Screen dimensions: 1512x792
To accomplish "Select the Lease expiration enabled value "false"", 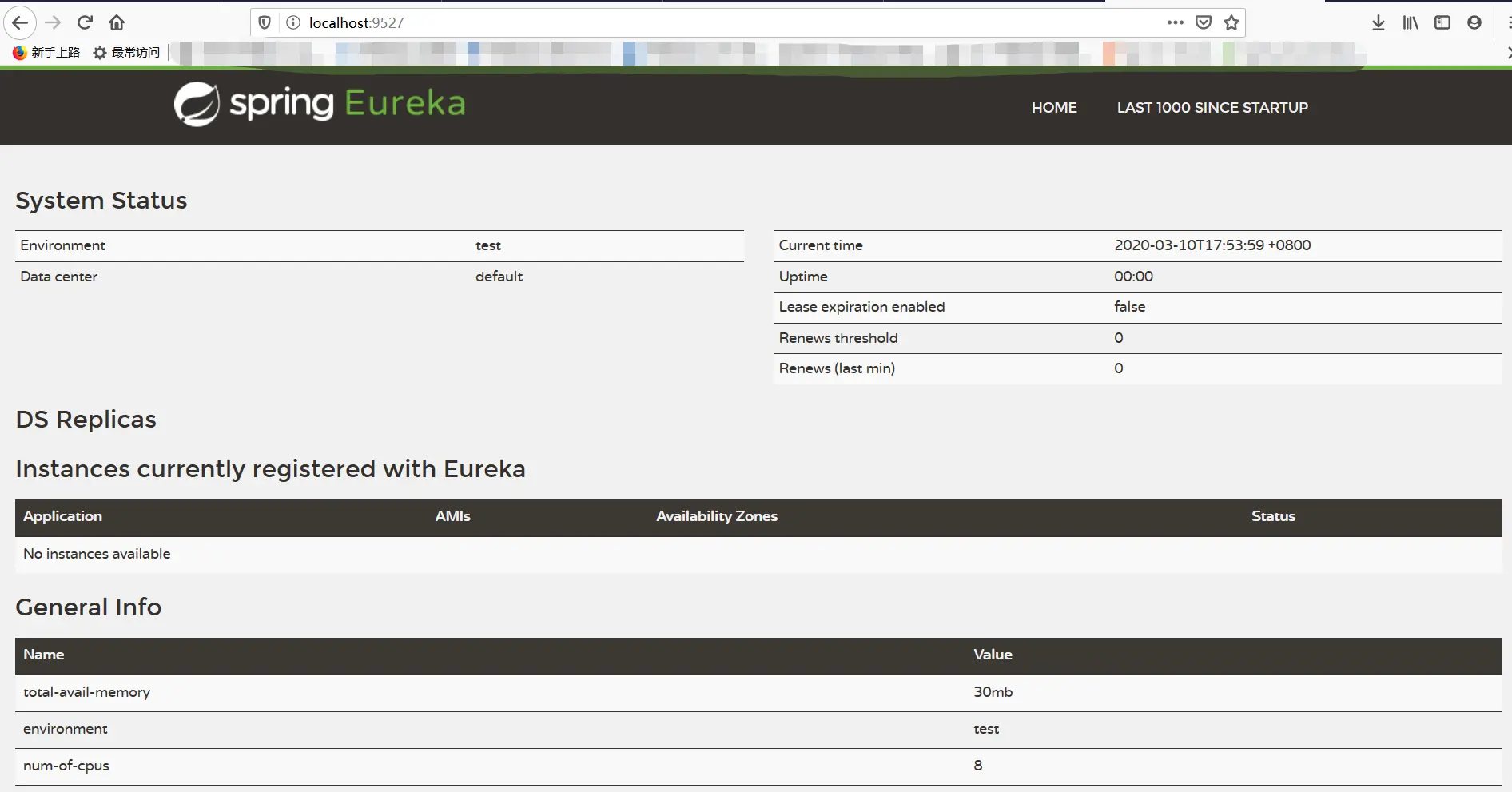I will point(1129,307).
